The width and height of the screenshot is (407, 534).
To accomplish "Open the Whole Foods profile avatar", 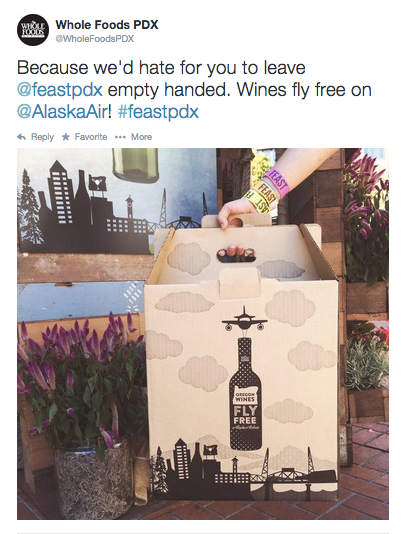I will [33, 30].
